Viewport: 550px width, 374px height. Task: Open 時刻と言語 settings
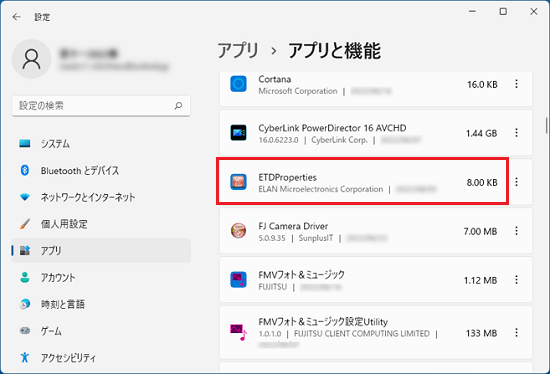[x=101, y=304]
